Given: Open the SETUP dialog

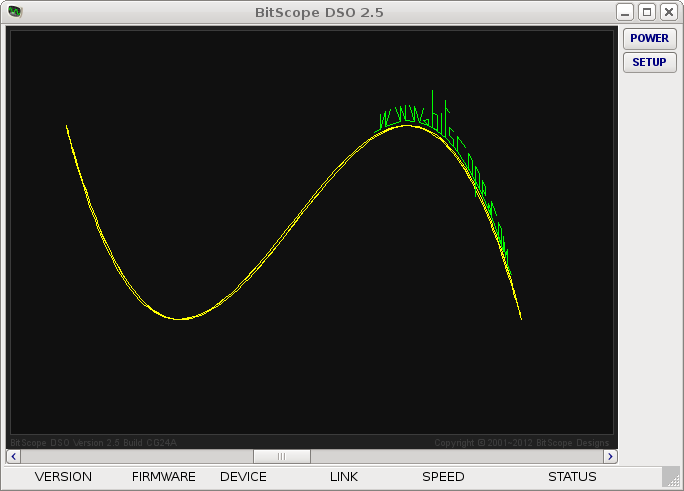Looking at the screenshot, I should (650, 62).
